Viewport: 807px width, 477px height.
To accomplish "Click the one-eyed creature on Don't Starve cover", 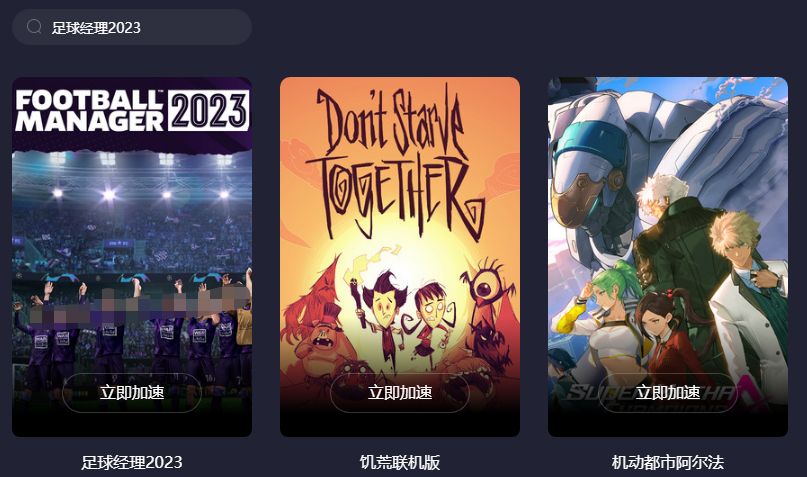I will click(x=484, y=286).
